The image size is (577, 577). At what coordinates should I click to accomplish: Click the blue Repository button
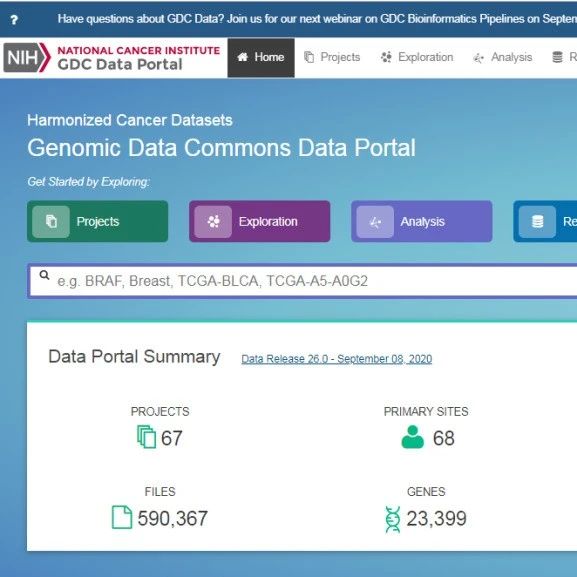pos(545,221)
